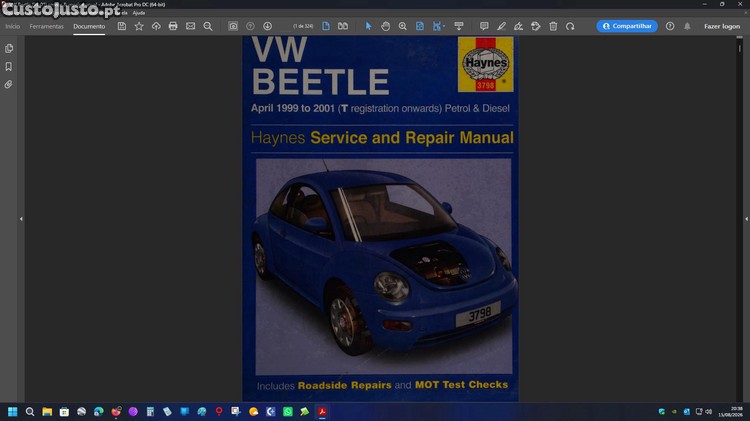Mark the file as favorite with the star icon
The height and width of the screenshot is (421, 750).
[139, 26]
